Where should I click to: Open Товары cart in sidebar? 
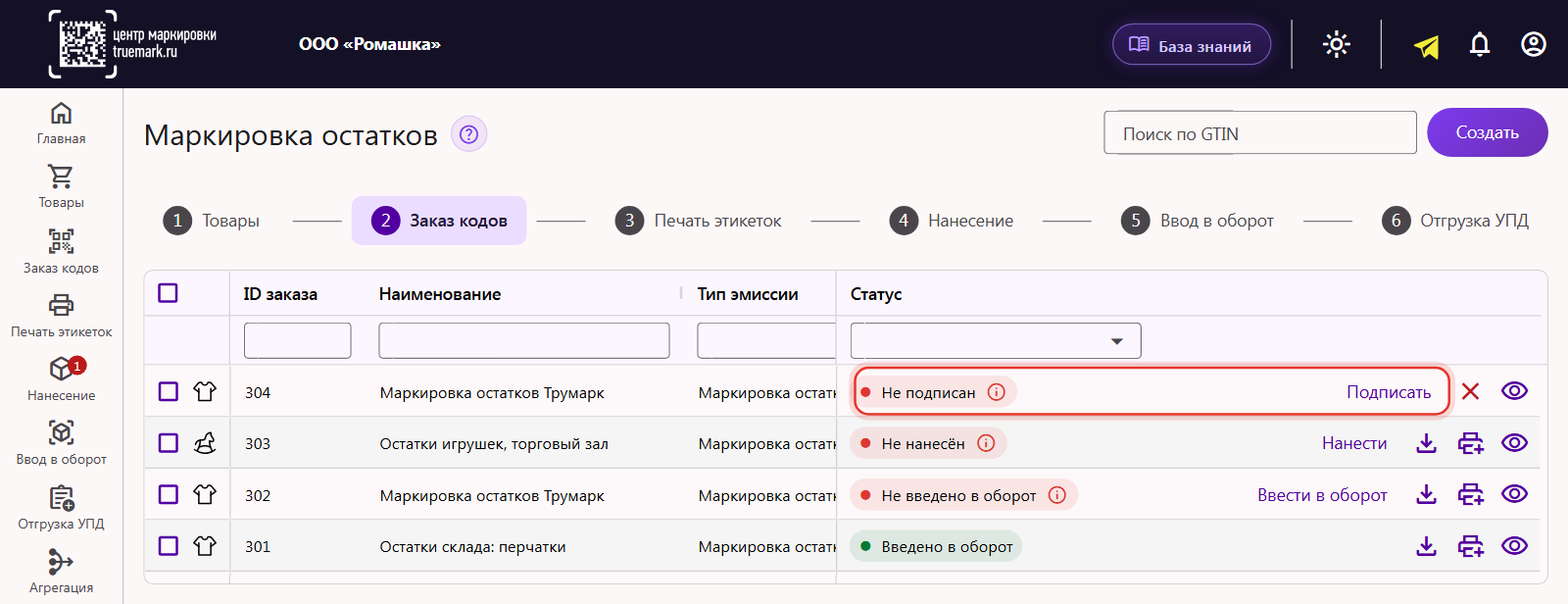coord(61,186)
